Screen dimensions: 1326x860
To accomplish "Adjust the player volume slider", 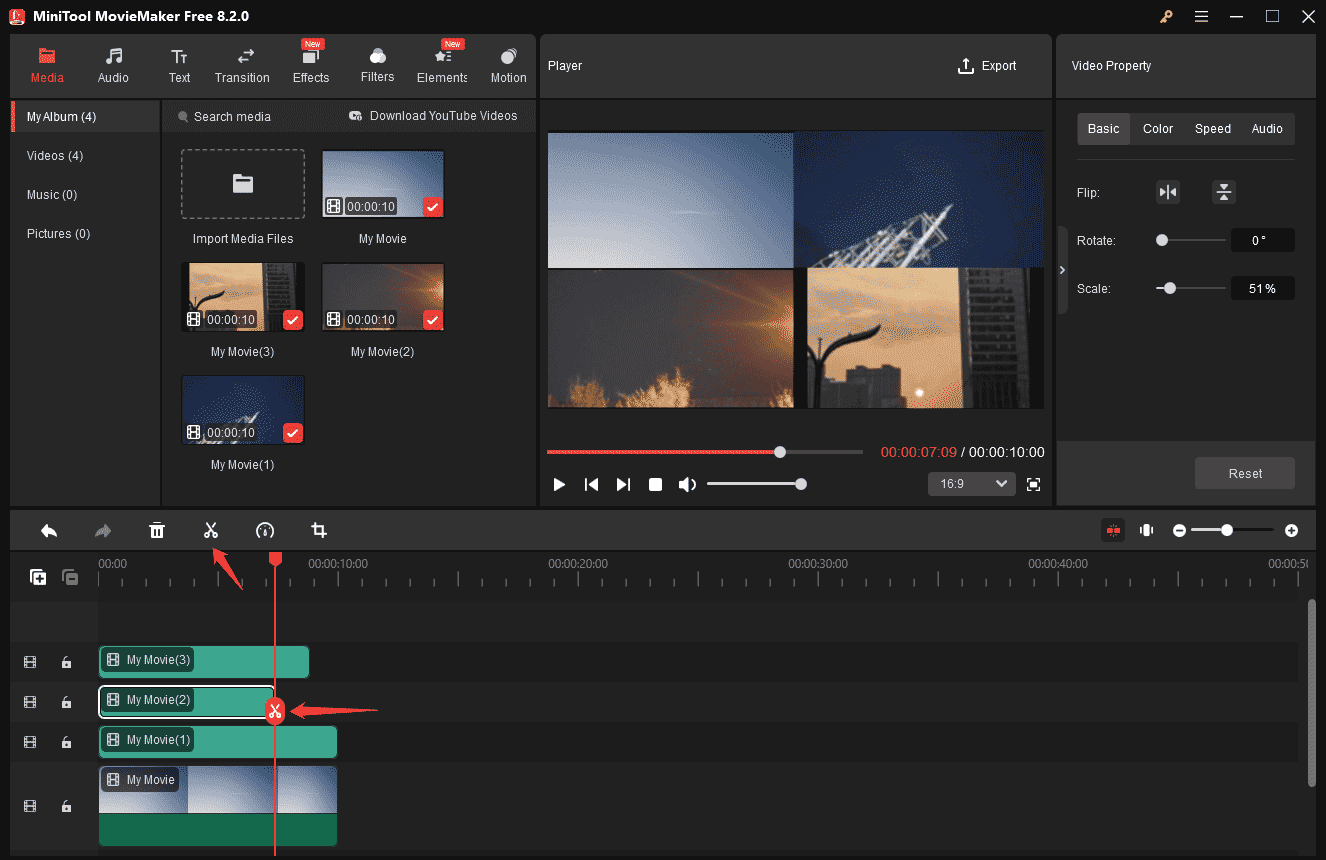I will (x=755, y=484).
